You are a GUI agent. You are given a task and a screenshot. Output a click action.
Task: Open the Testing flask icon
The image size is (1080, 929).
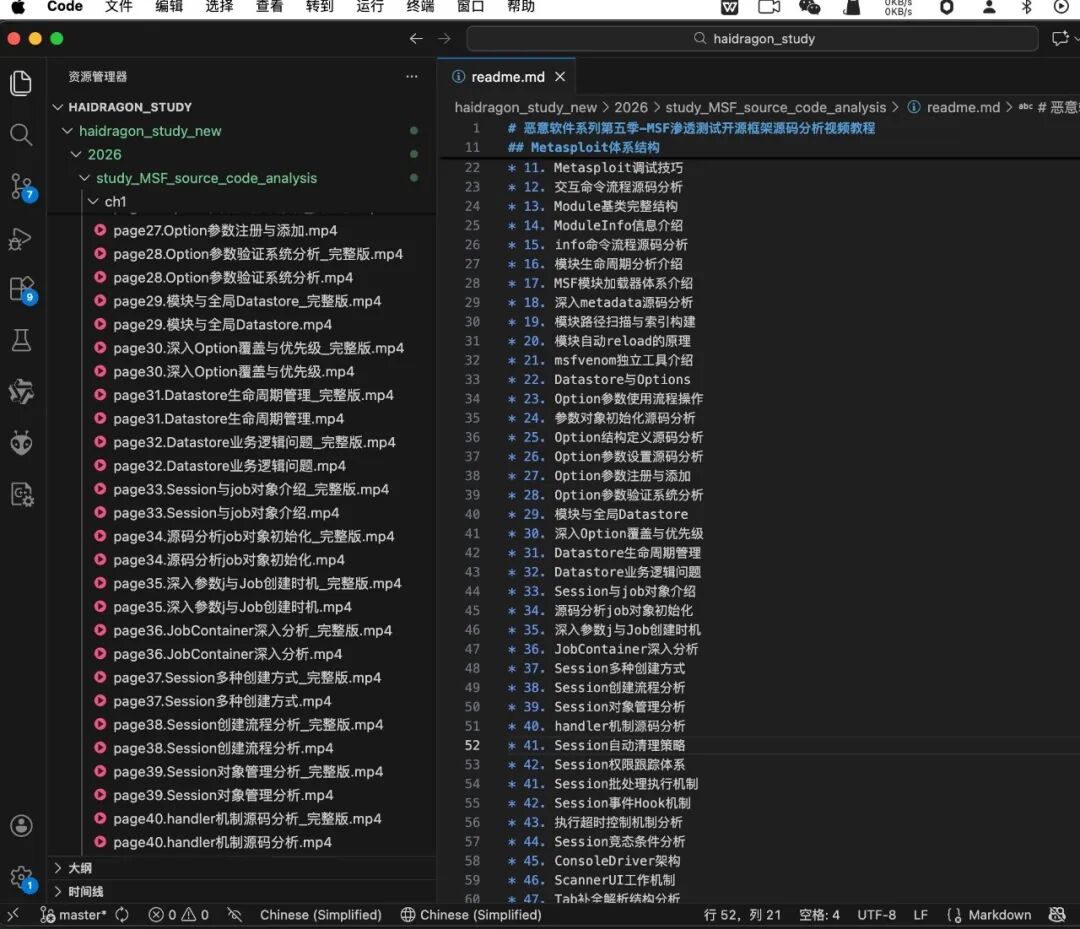(21, 340)
